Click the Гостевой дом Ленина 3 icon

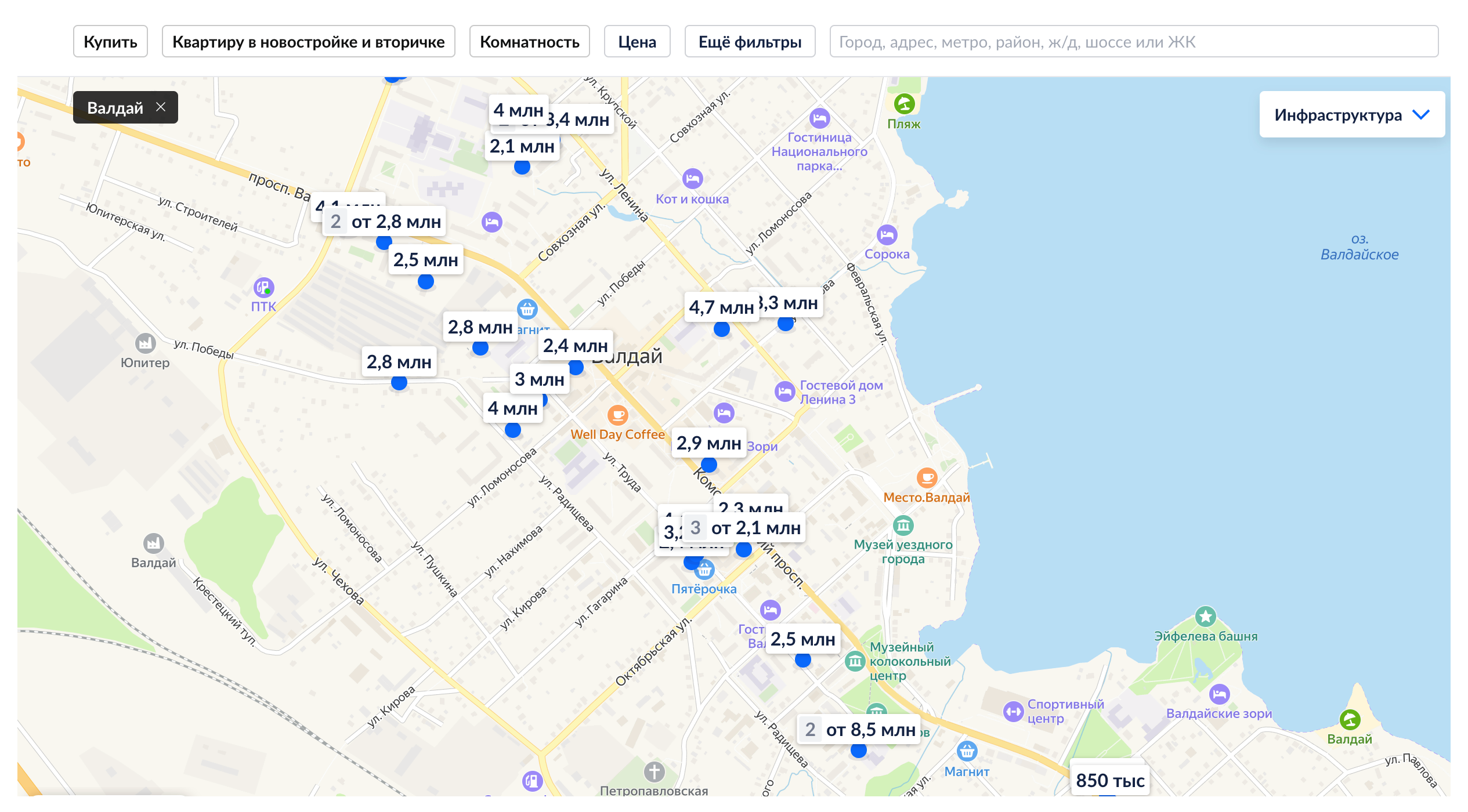[x=784, y=391]
